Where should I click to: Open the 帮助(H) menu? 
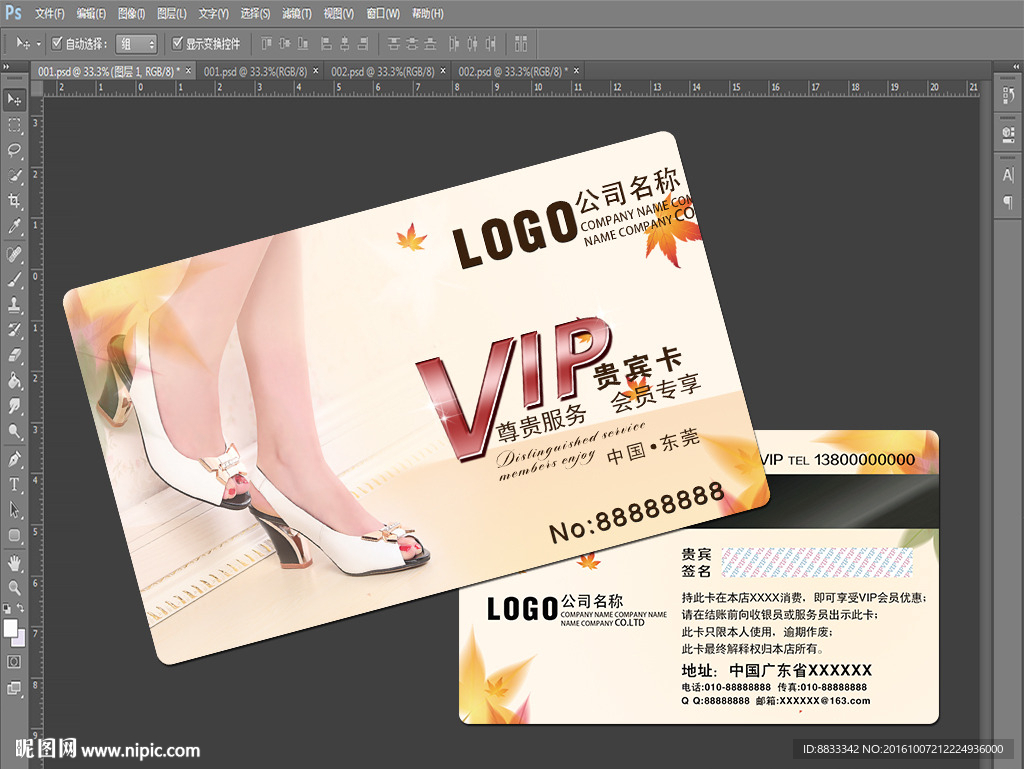[428, 13]
